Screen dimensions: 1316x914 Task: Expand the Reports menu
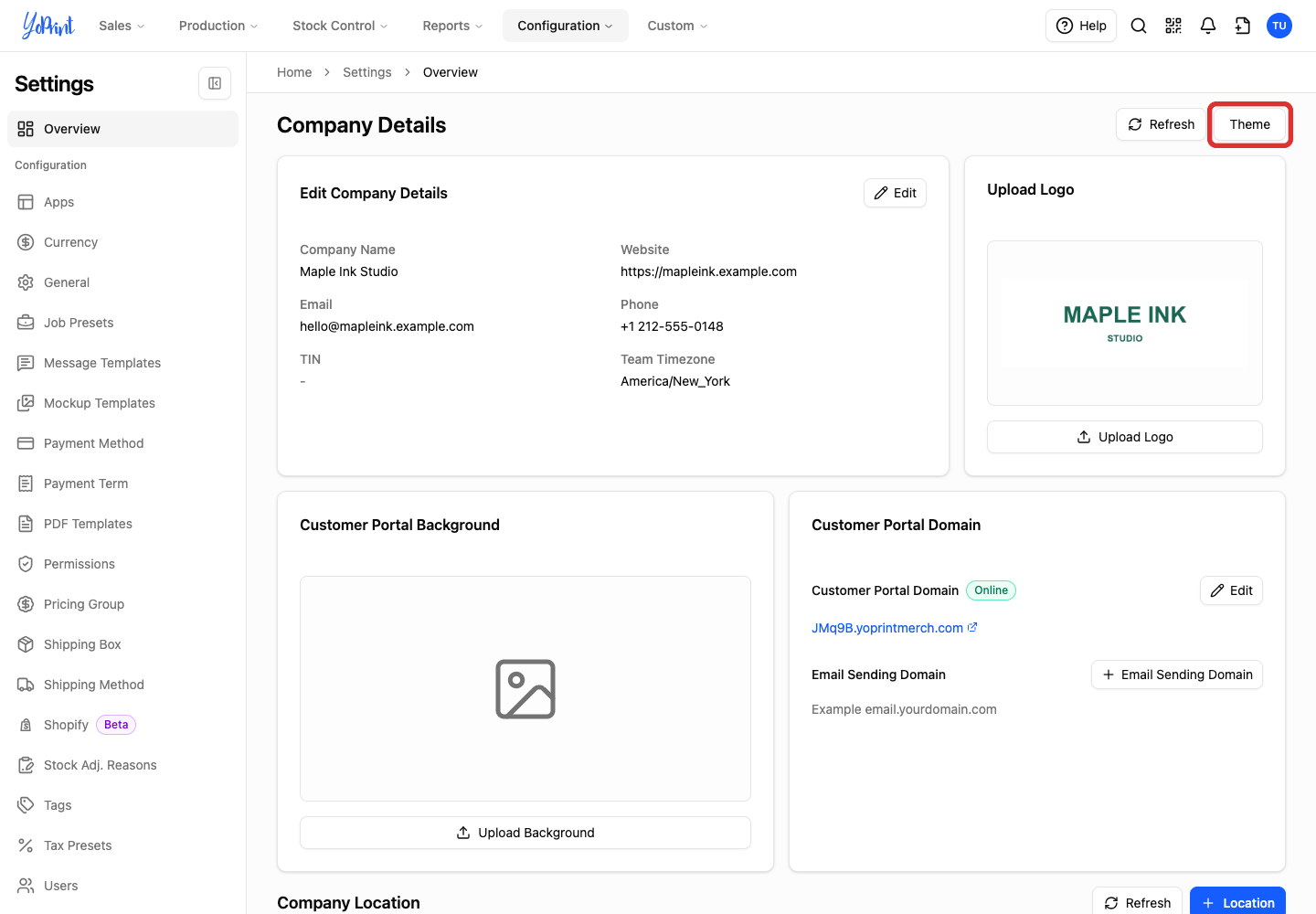(452, 26)
